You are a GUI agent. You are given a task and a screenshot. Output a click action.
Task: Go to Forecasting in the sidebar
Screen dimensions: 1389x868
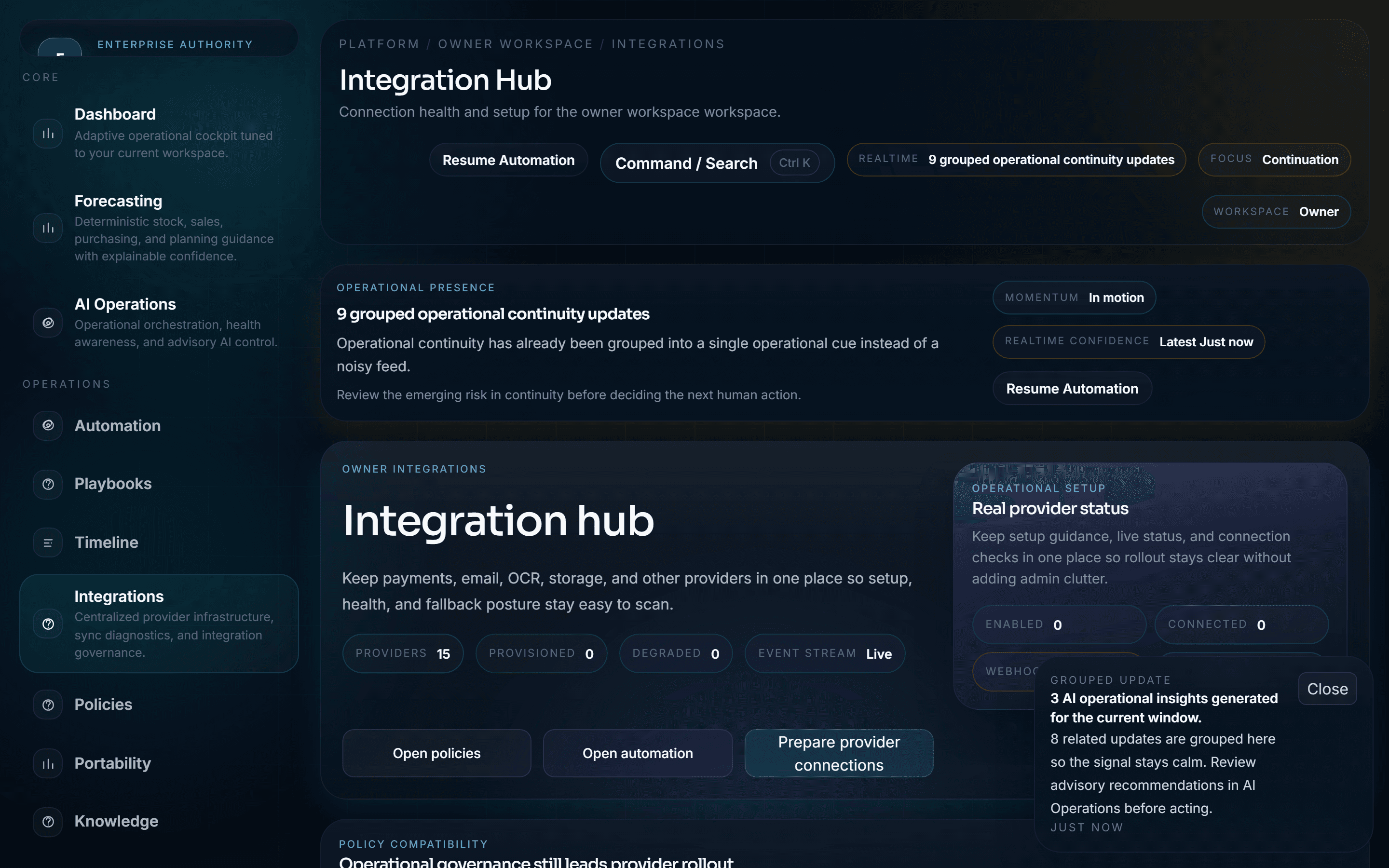pyautogui.click(x=159, y=228)
